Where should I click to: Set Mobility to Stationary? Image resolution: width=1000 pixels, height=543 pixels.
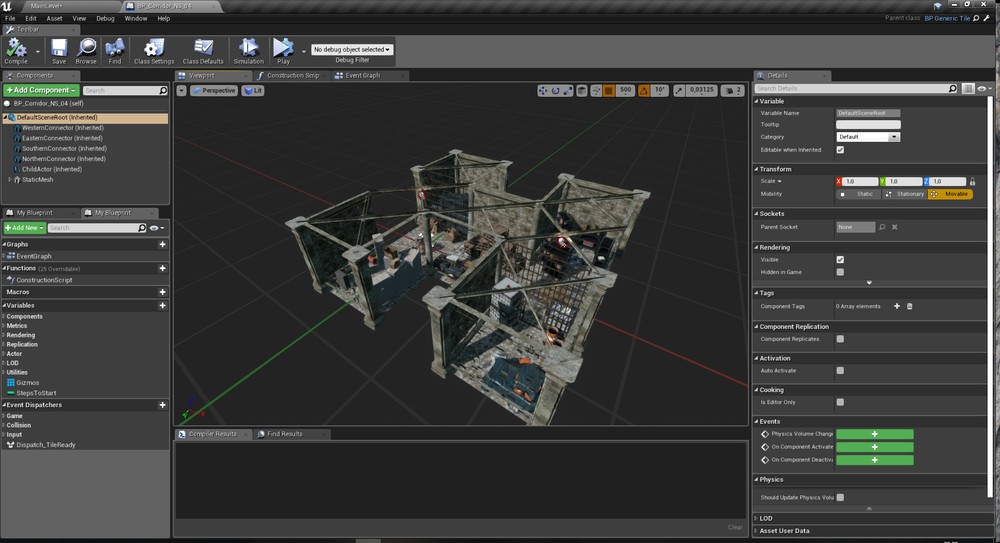coord(904,194)
